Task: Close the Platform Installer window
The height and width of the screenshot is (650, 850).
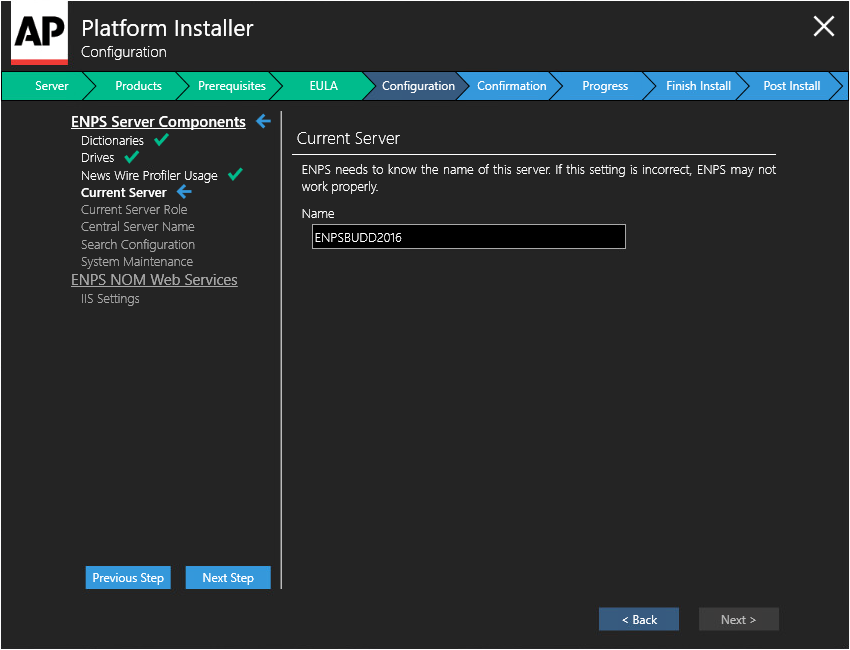Action: click(x=823, y=26)
